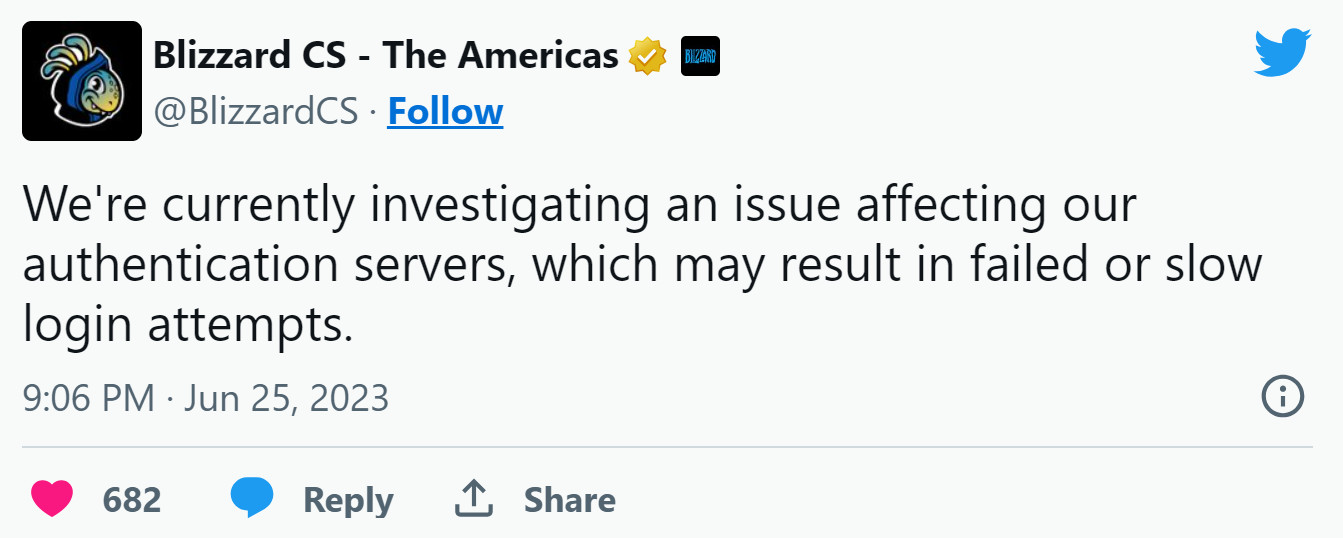Image resolution: width=1343 pixels, height=538 pixels.
Task: Click the share upload arrow icon
Action: tap(474, 498)
